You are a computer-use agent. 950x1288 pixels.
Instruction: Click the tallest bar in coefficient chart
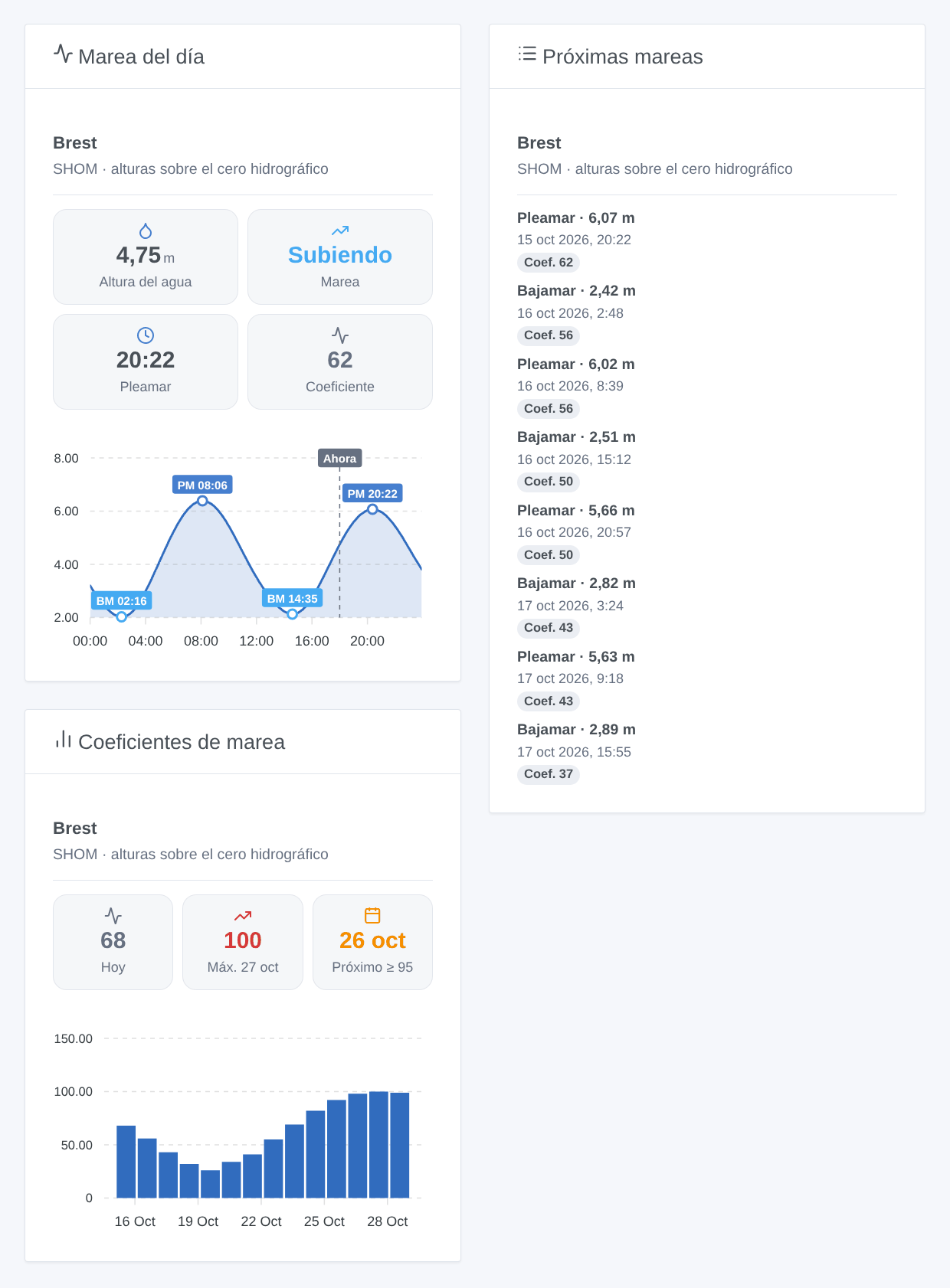(378, 1145)
